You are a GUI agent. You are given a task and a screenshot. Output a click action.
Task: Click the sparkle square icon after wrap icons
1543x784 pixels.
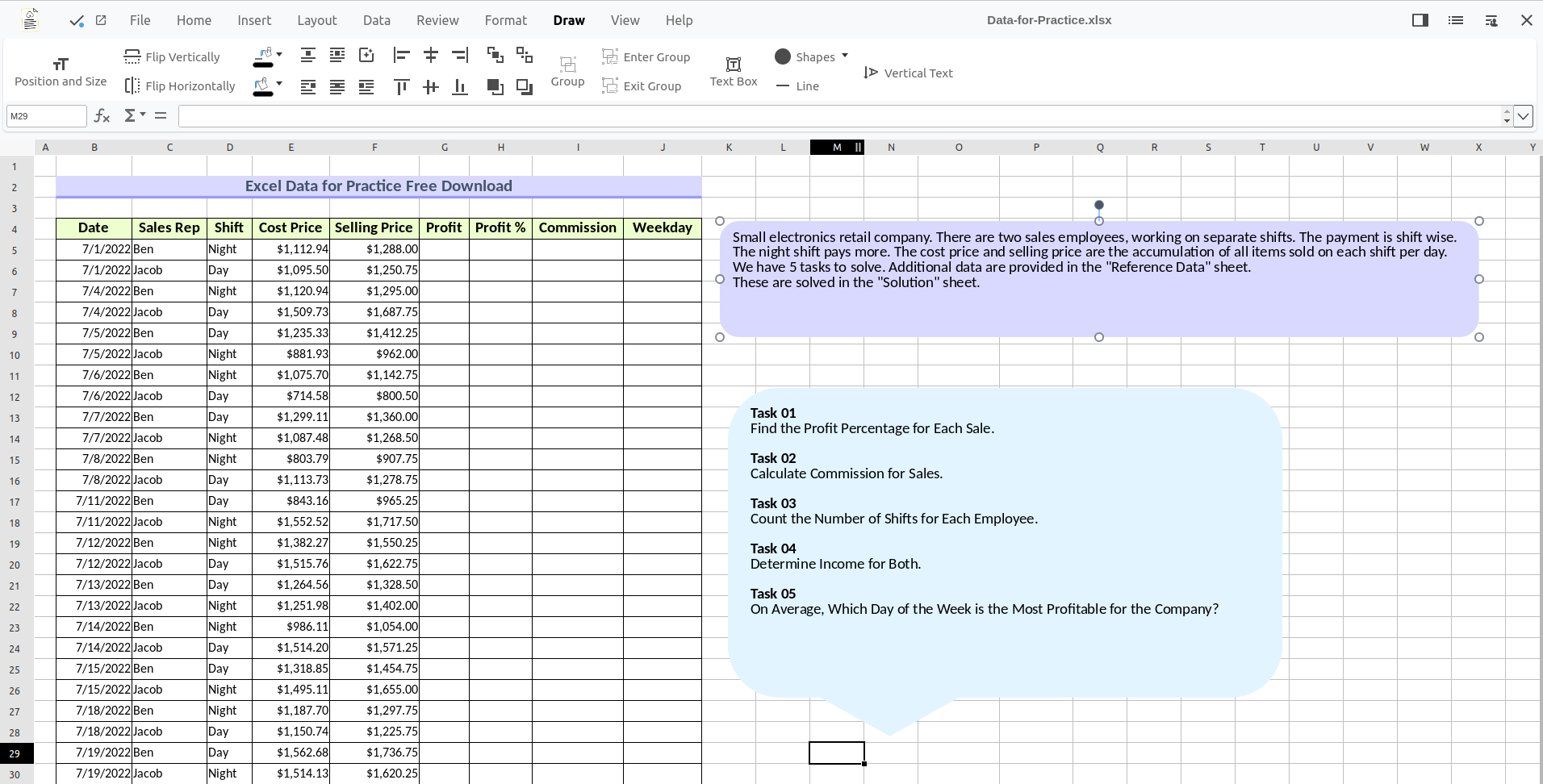(366, 55)
